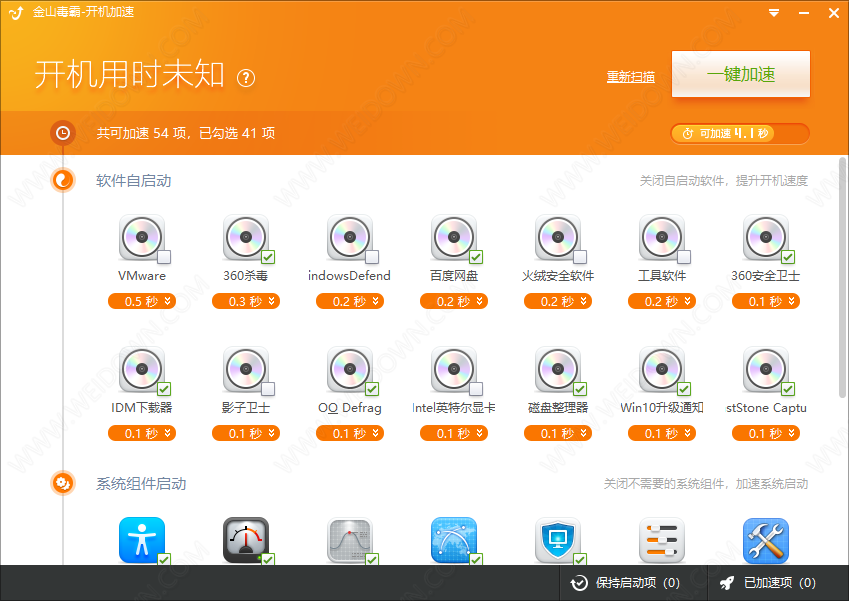
Task: Select the stStone Captu disc icon
Action: [x=766, y=369]
